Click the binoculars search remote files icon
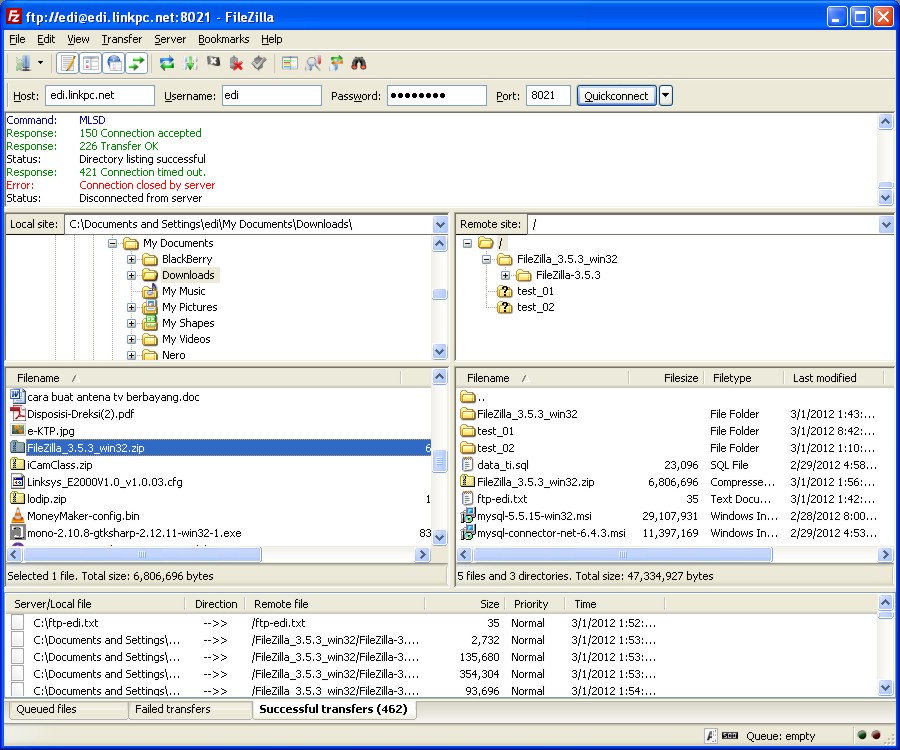Screen dimensions: 900x750 coord(359,63)
